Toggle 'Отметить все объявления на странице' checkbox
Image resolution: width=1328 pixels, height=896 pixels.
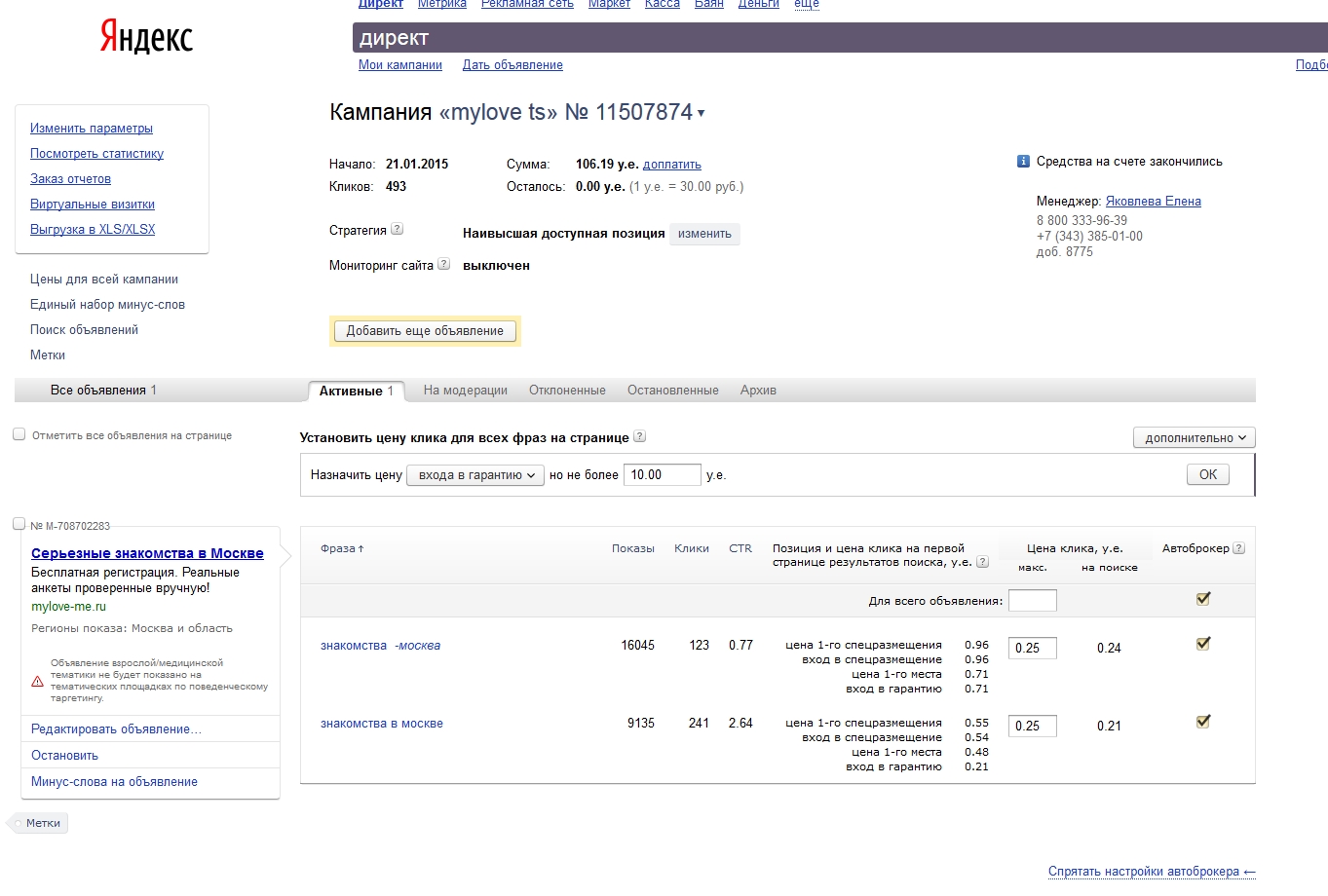tap(19, 434)
